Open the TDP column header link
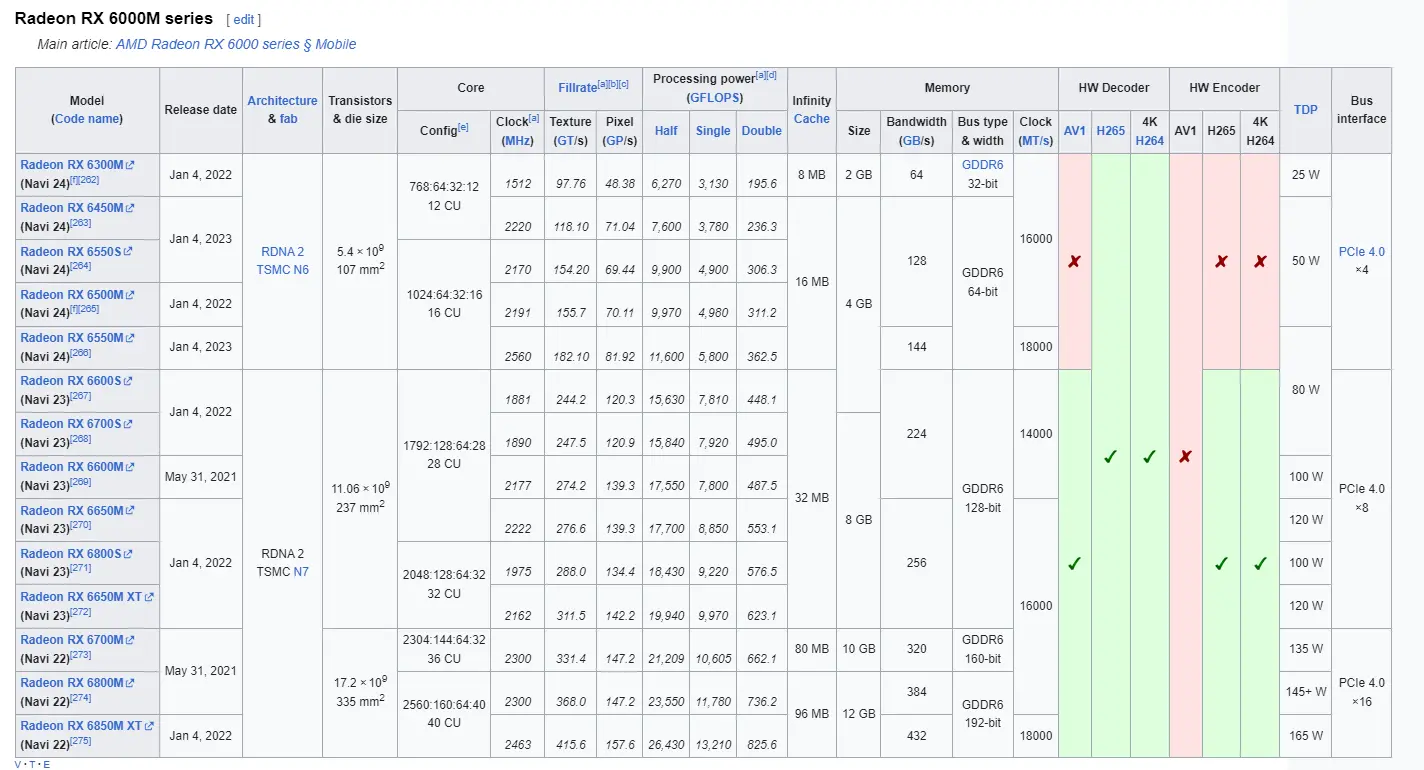 (x=1306, y=110)
